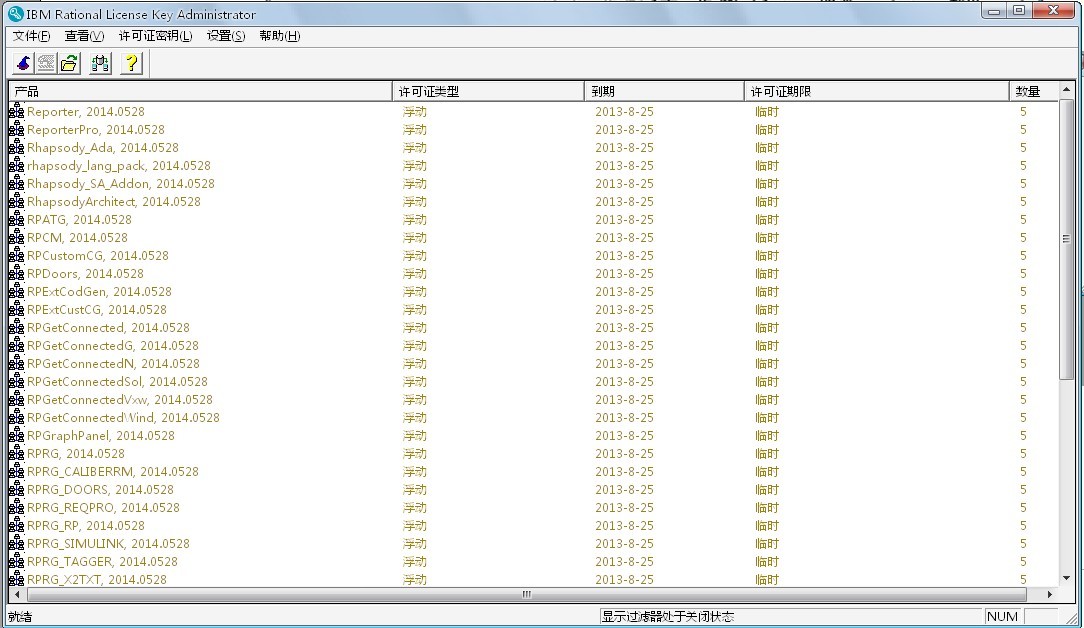Select the RhapsodyArchitect, 2014.0528 row
This screenshot has width=1084, height=628.
tap(533, 201)
